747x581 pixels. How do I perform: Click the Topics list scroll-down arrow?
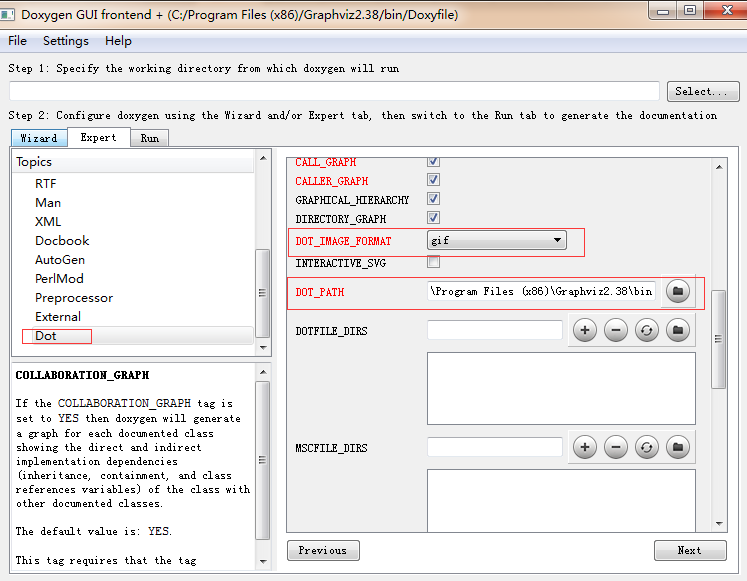(263, 348)
